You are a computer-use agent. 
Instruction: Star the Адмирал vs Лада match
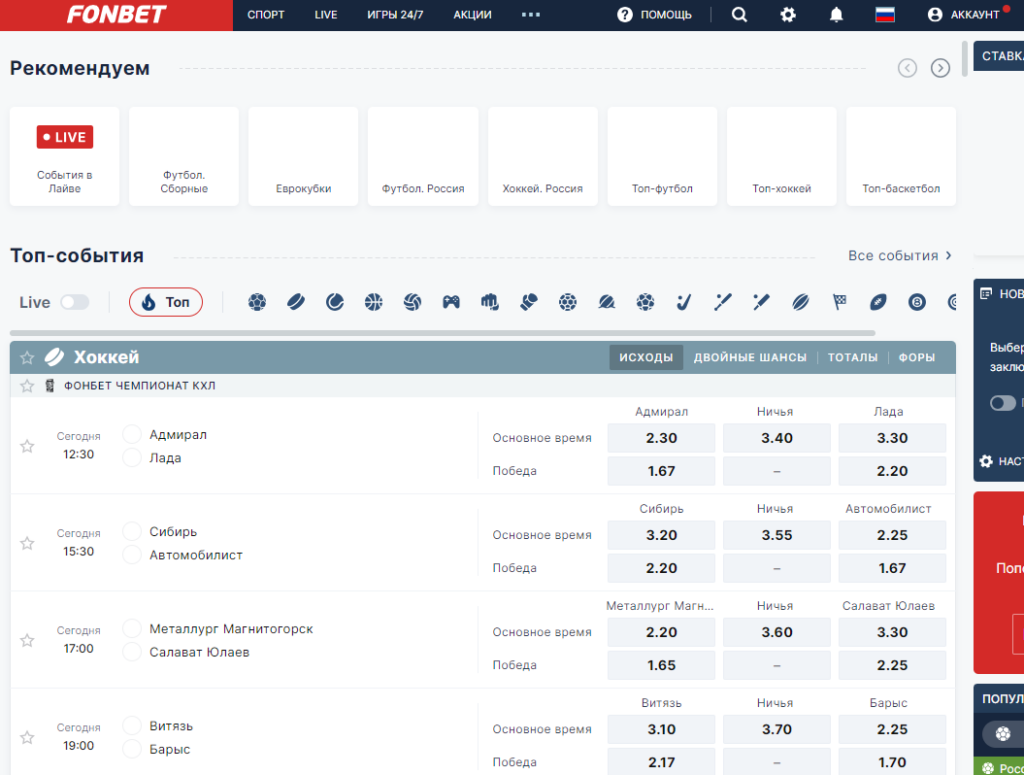click(27, 447)
